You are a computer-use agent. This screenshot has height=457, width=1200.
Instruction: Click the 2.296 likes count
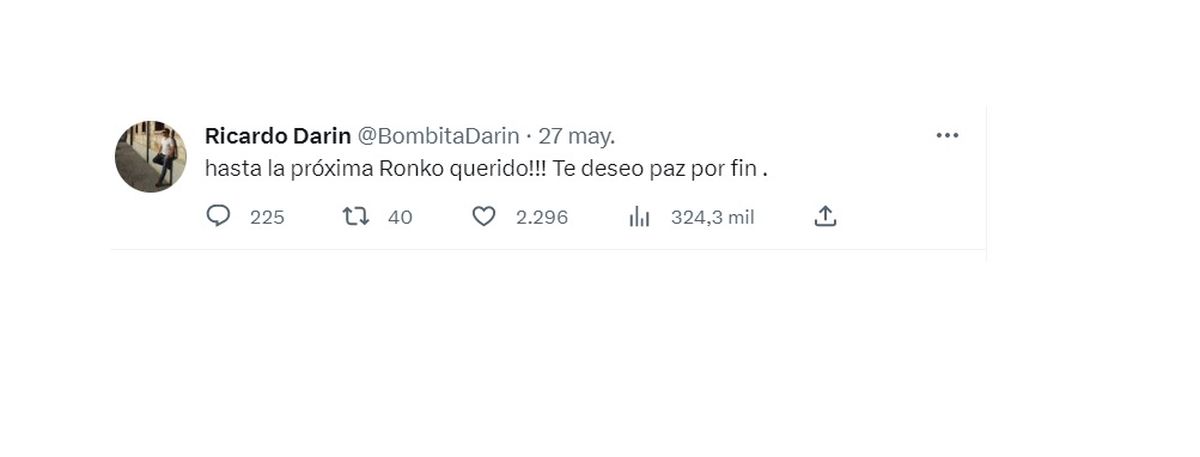click(x=542, y=217)
